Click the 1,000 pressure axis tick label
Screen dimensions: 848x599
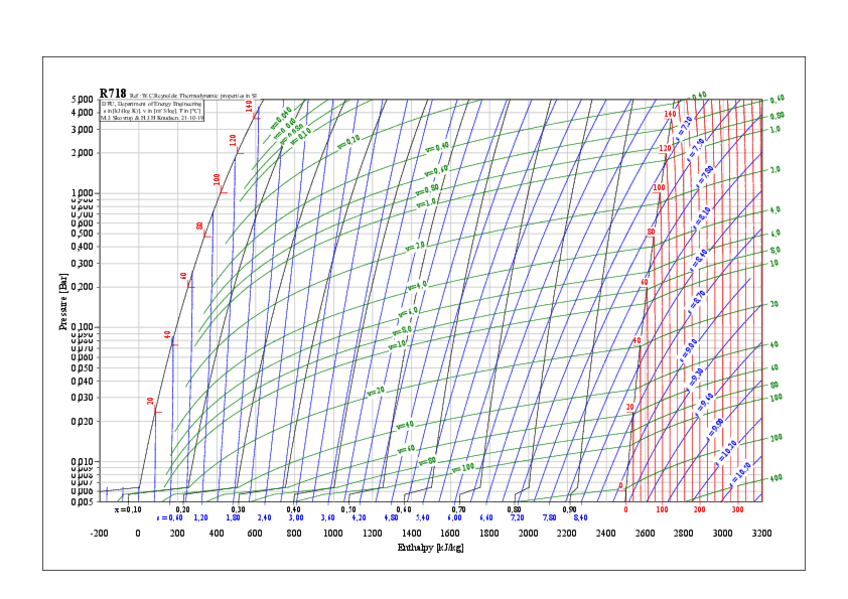82,194
